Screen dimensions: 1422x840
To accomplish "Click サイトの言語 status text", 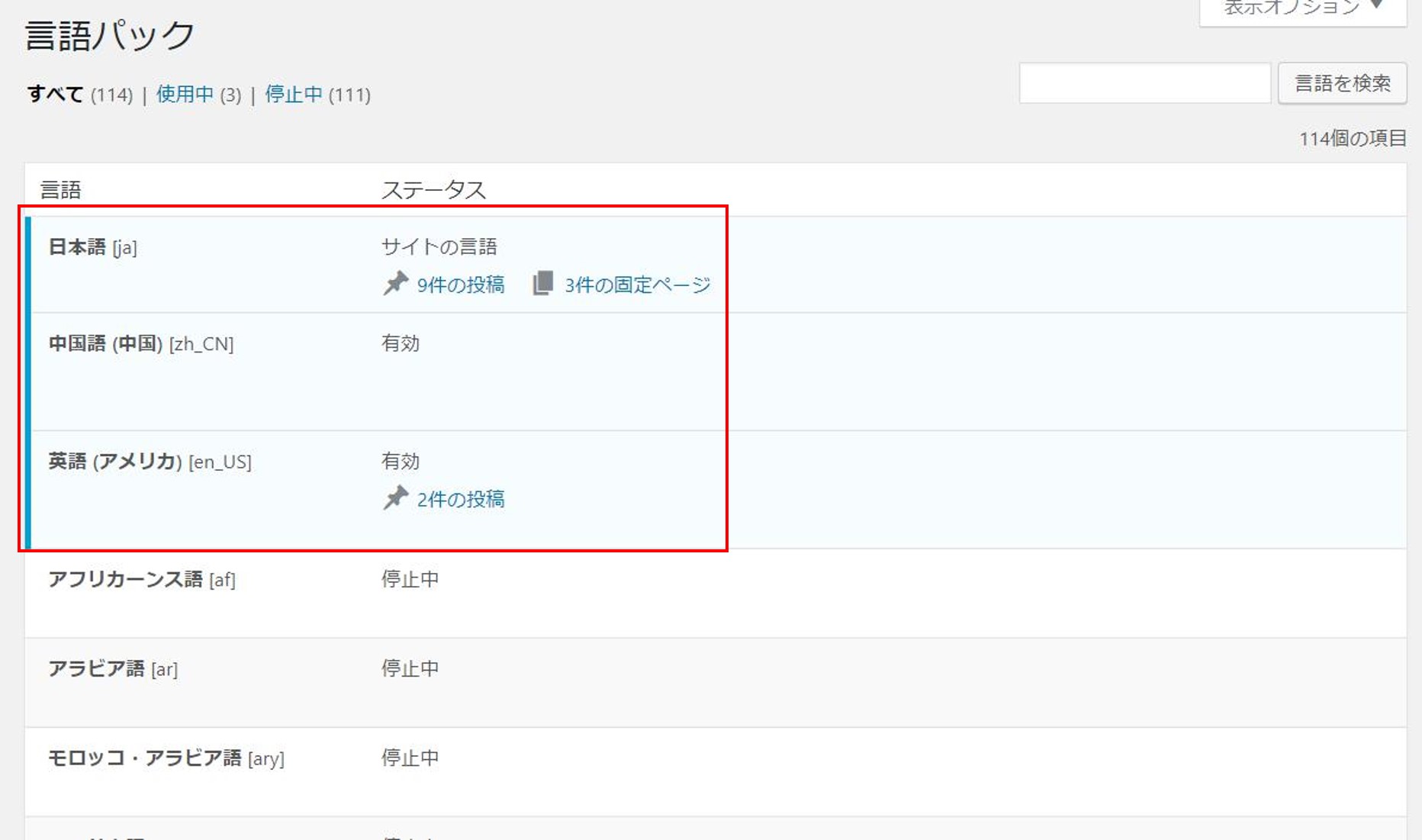I will coord(439,246).
